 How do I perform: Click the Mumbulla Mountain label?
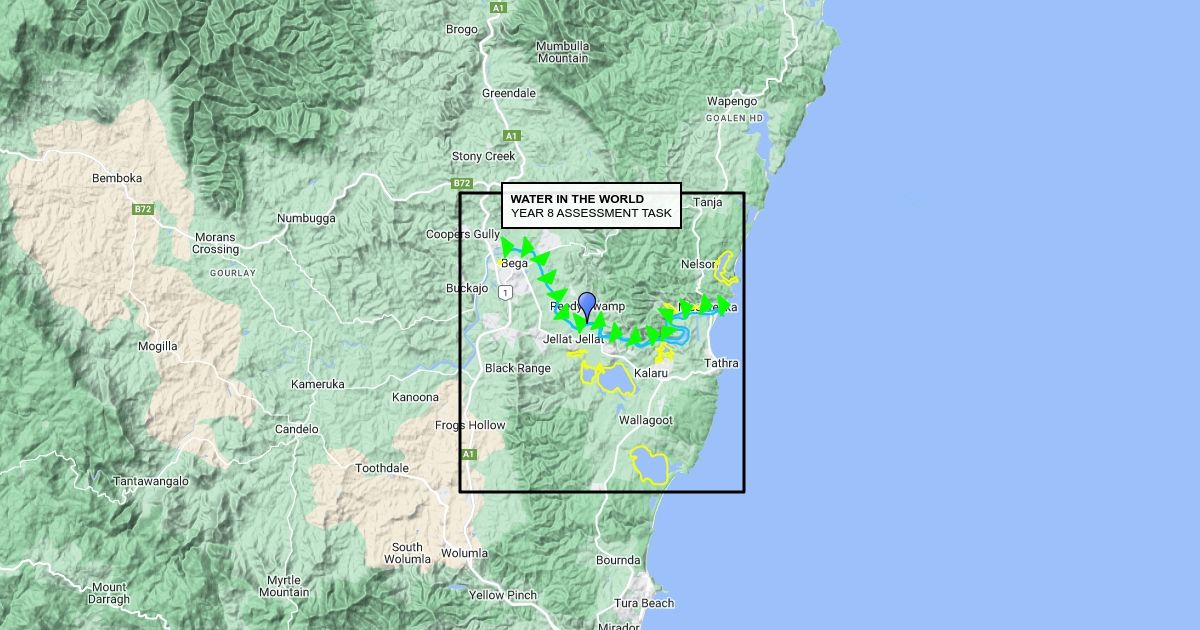pos(562,52)
